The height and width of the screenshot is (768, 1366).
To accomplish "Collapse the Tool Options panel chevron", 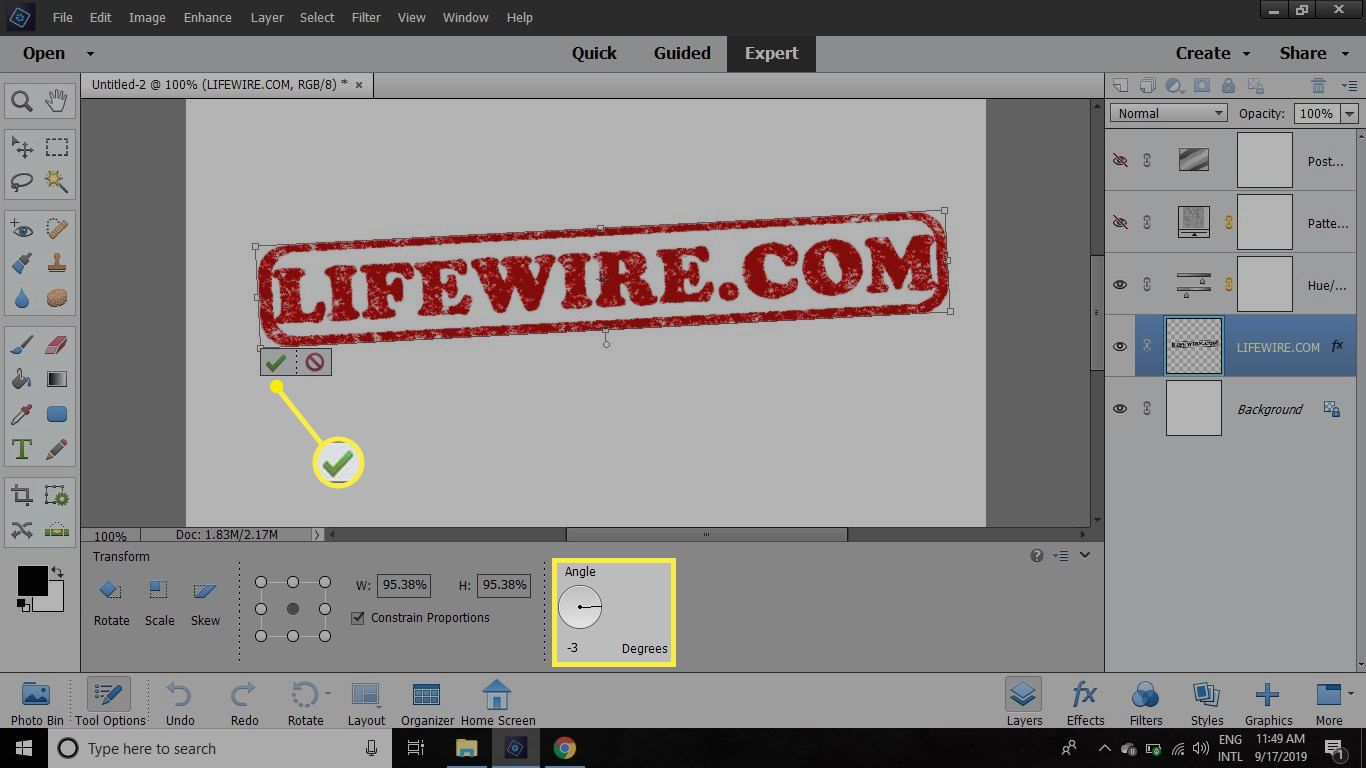I will (1085, 555).
